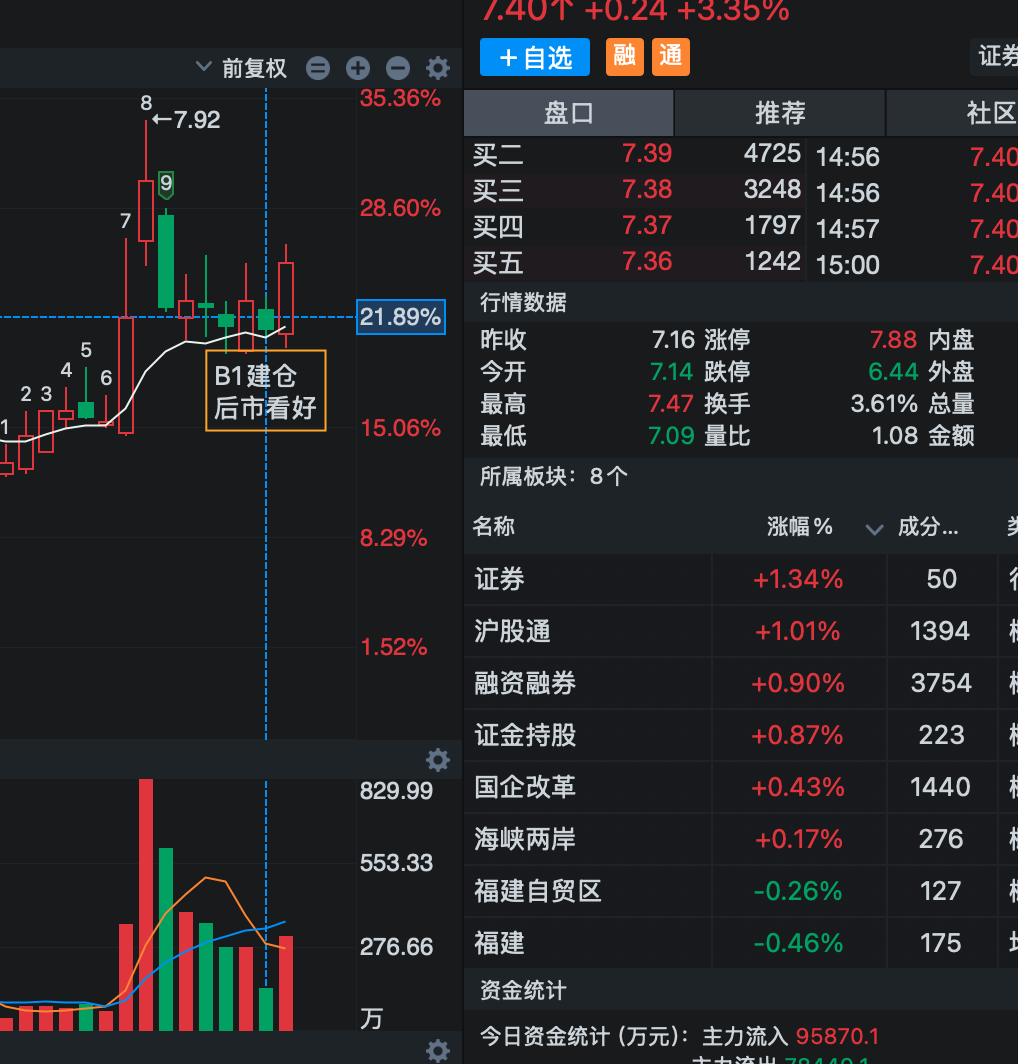
Task: Click the orange 融 margin trading icon
Action: point(624,57)
